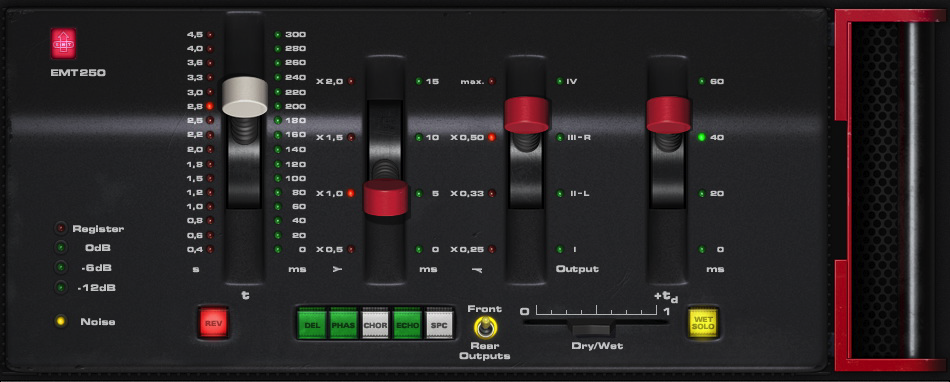The width and height of the screenshot is (950, 382).
Task: Toggle the red REV program button
Action: (213, 323)
